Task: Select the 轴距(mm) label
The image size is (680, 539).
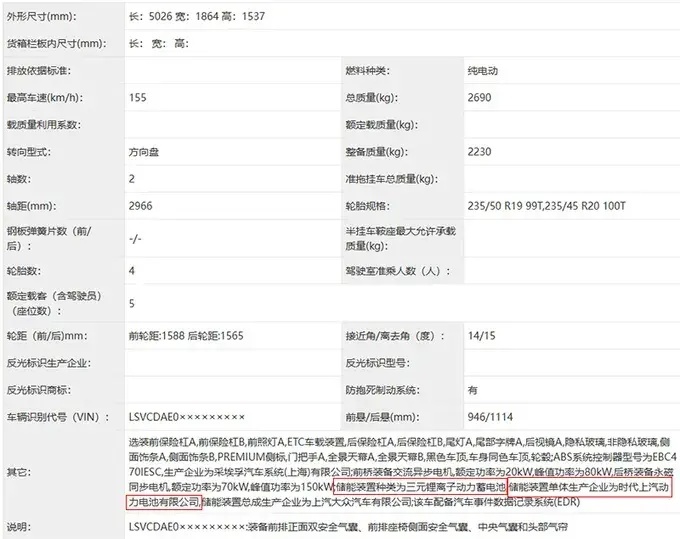Action: click(x=31, y=206)
